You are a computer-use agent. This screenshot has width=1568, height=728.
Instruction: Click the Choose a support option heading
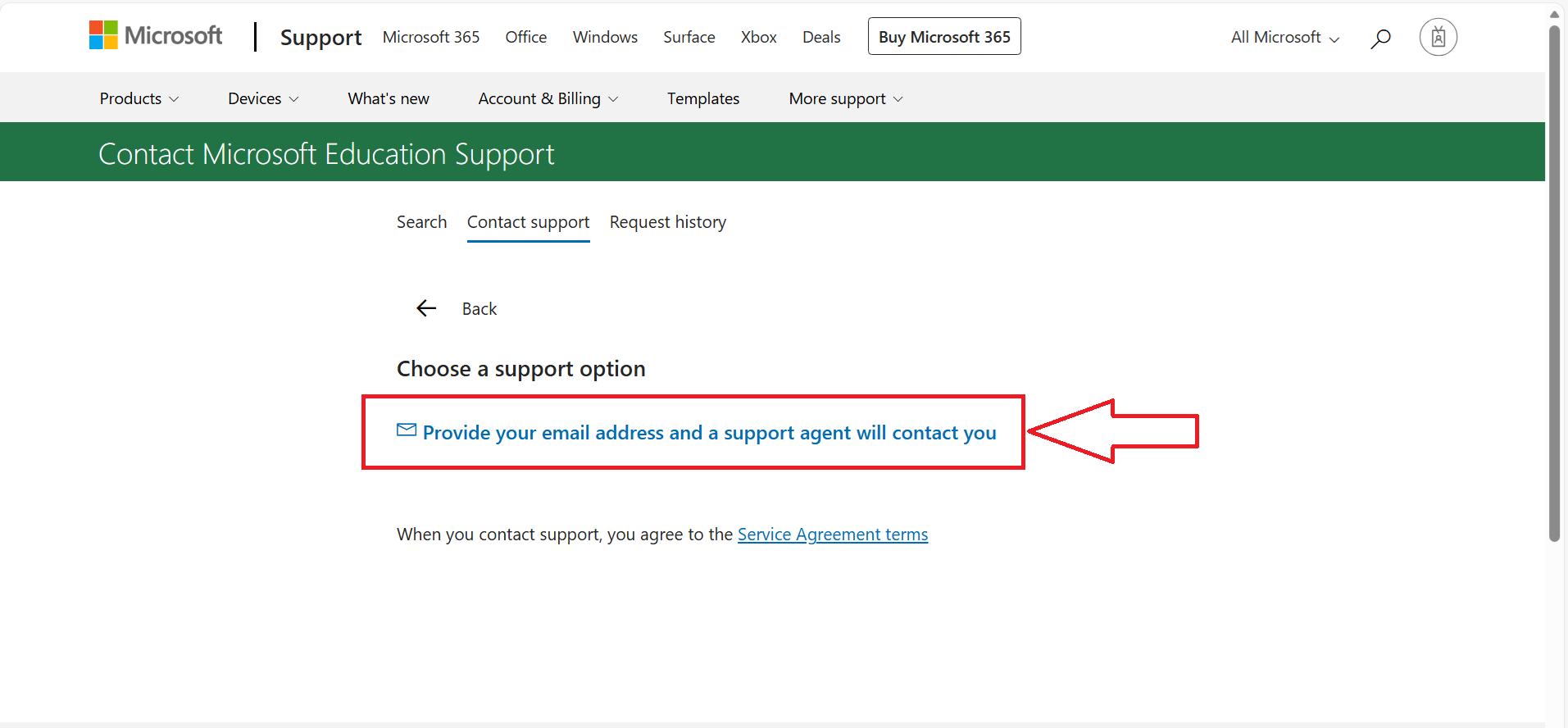click(521, 369)
